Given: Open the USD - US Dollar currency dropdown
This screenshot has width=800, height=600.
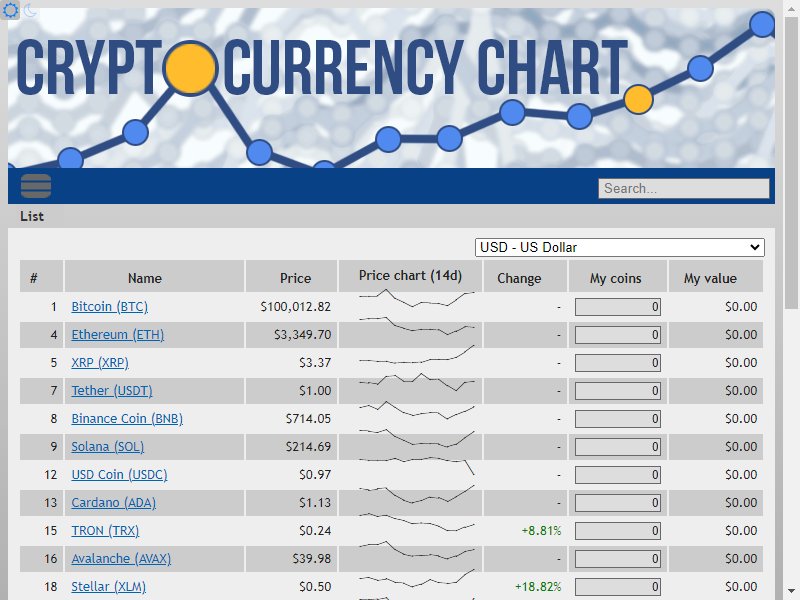Looking at the screenshot, I should pos(619,247).
